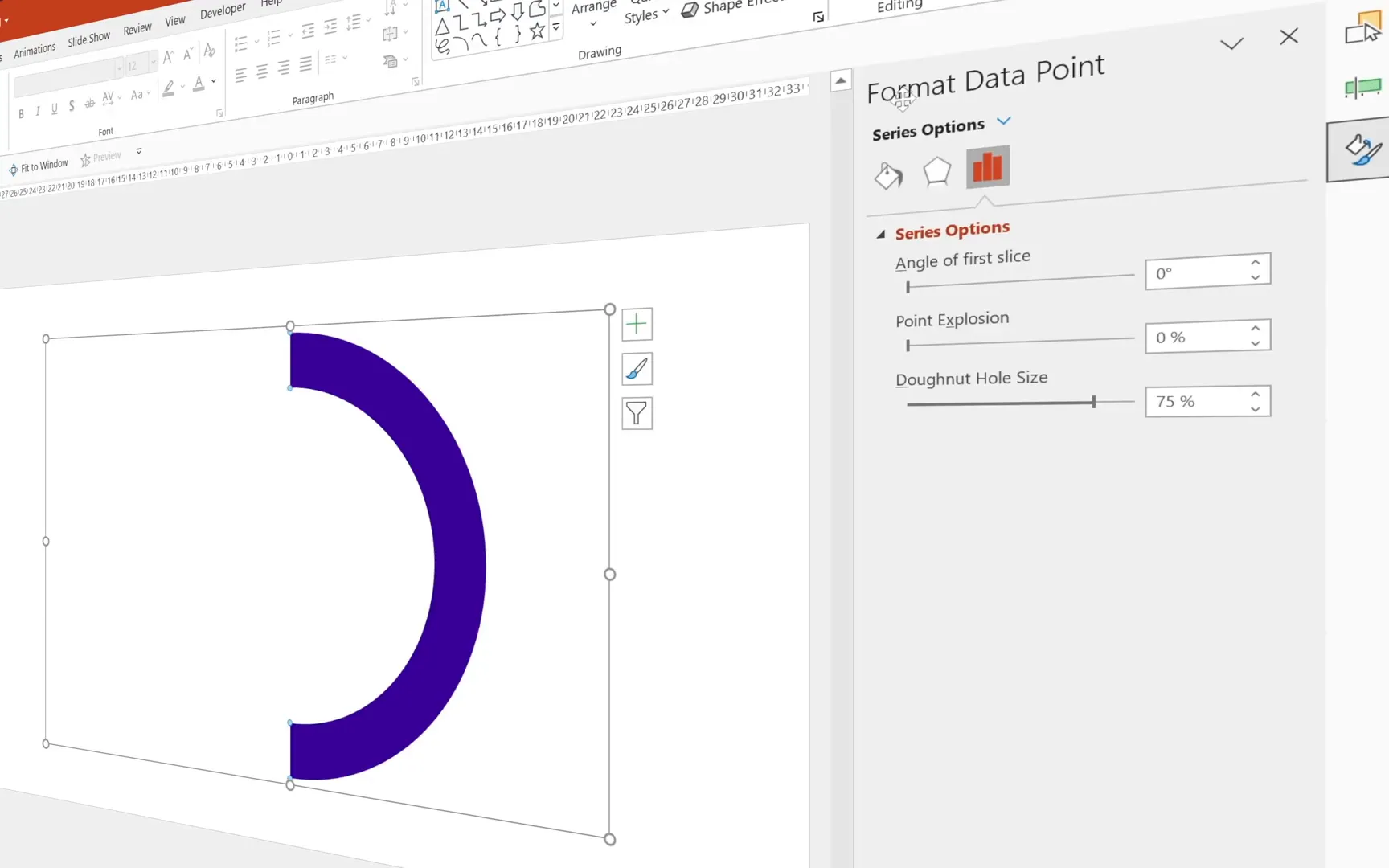The image size is (1389, 868).
Task: Switch to the Developer ribbon tab
Action: [222, 10]
